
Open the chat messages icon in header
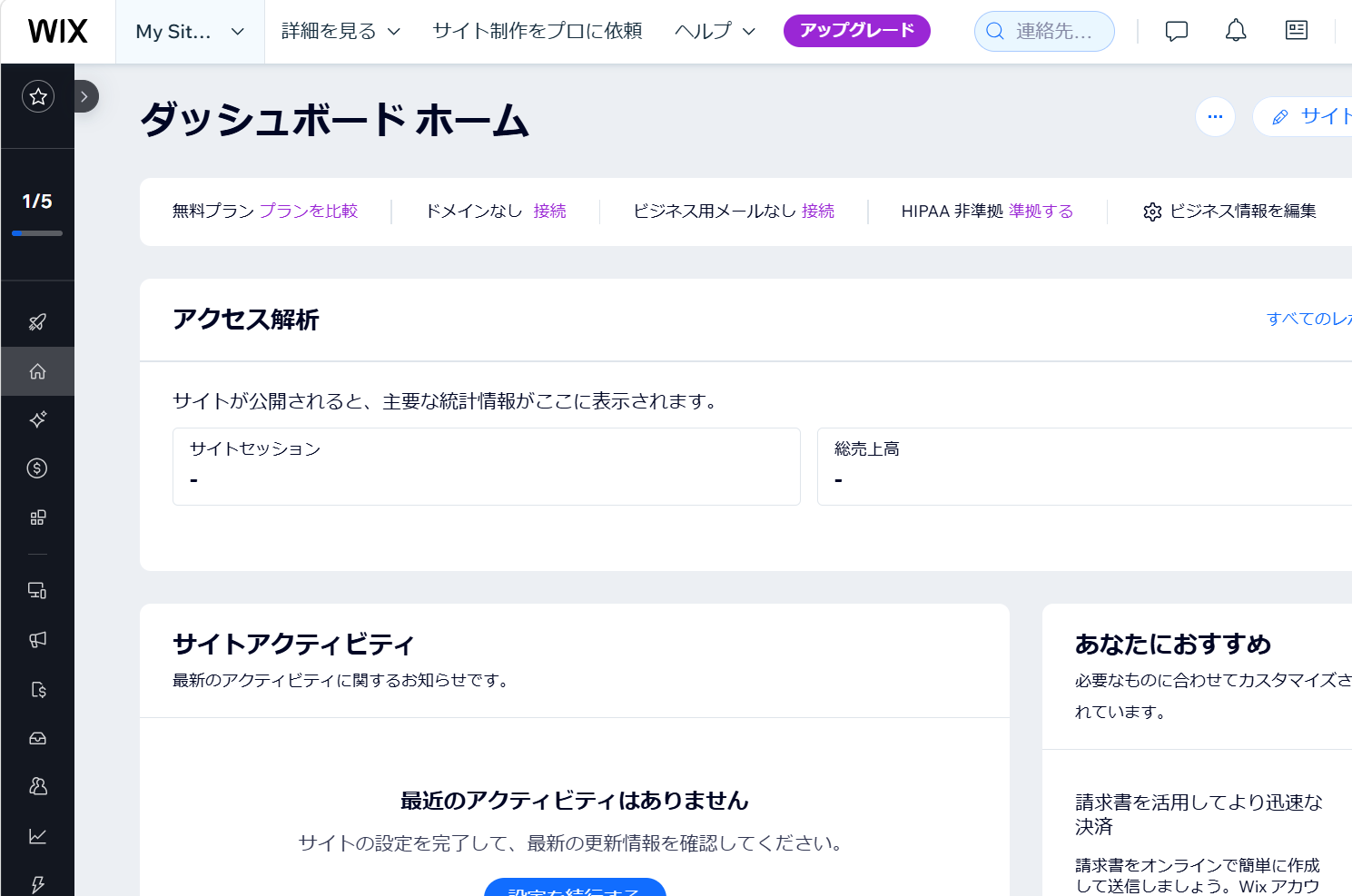click(x=1177, y=31)
